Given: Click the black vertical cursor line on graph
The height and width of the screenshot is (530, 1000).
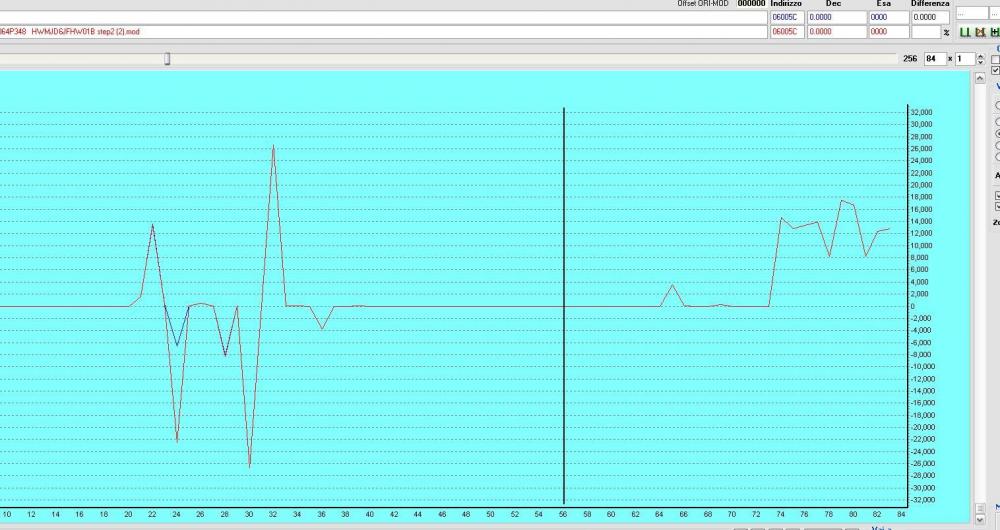Looking at the screenshot, I should click(x=565, y=300).
